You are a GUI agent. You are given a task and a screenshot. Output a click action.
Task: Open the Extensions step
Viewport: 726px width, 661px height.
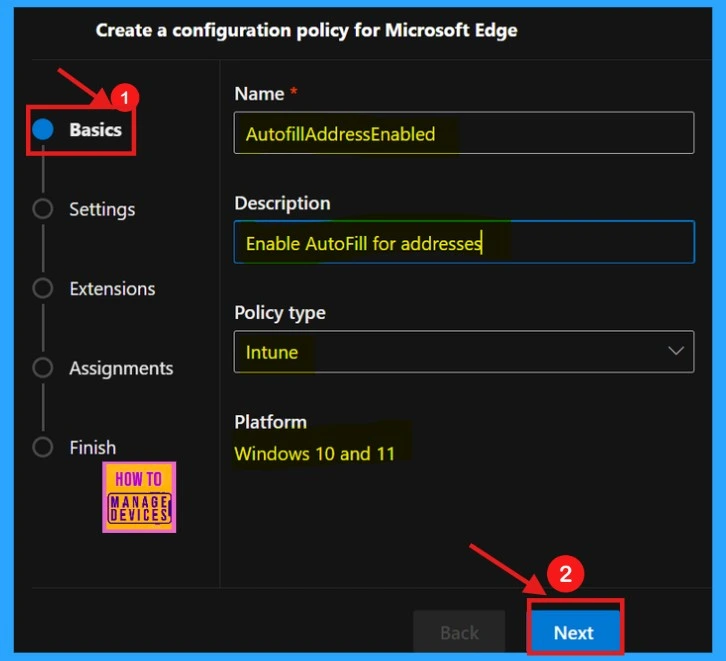(112, 289)
